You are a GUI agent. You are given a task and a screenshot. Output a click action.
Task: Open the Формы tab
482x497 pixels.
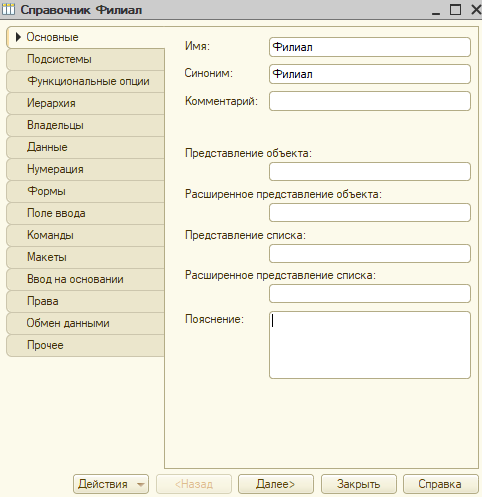tap(85, 191)
